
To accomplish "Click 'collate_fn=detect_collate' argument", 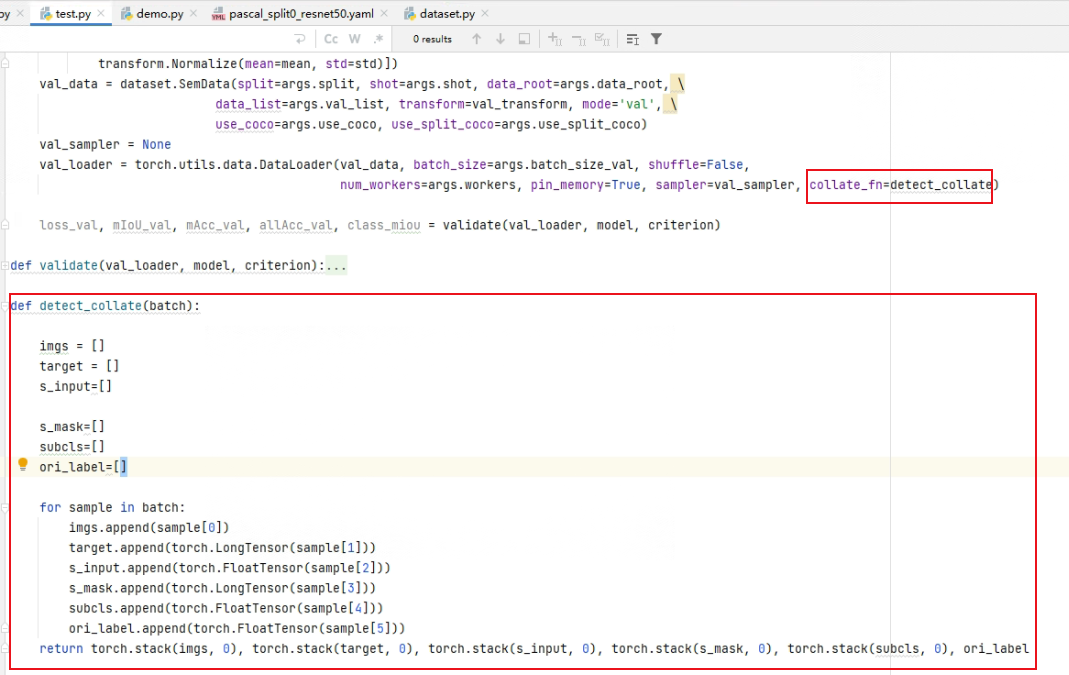I will point(901,185).
